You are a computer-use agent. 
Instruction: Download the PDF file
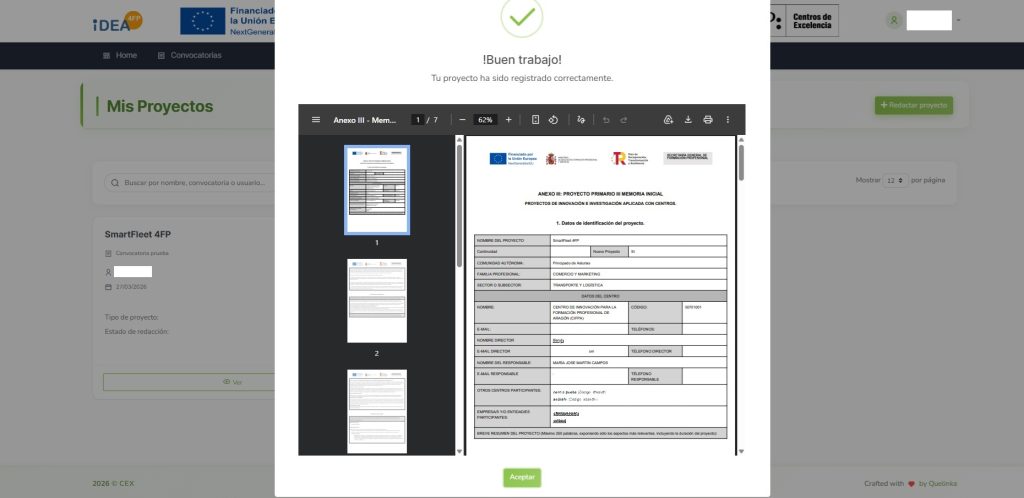pos(688,120)
